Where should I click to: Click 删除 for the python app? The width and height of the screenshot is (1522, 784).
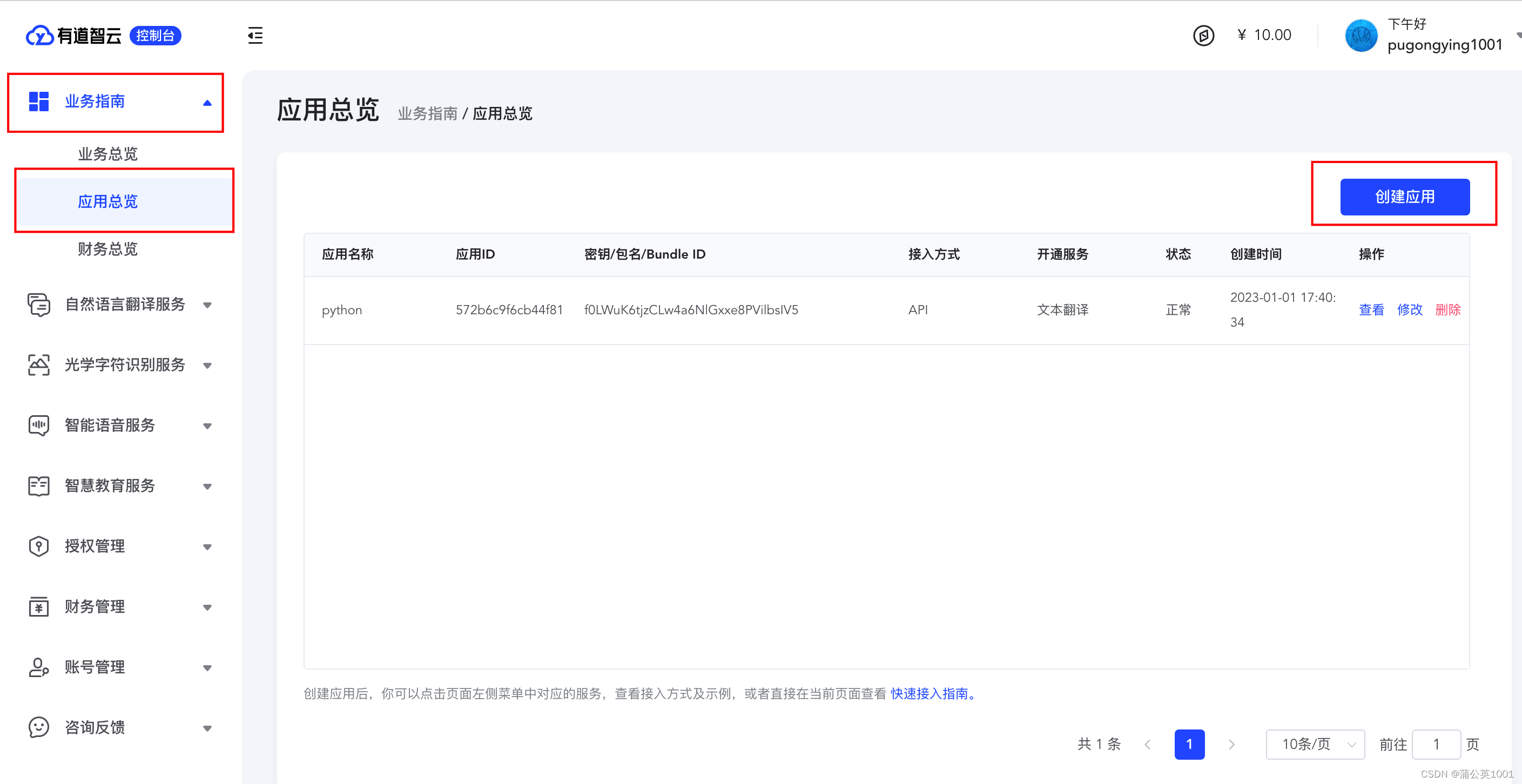[x=1447, y=309]
